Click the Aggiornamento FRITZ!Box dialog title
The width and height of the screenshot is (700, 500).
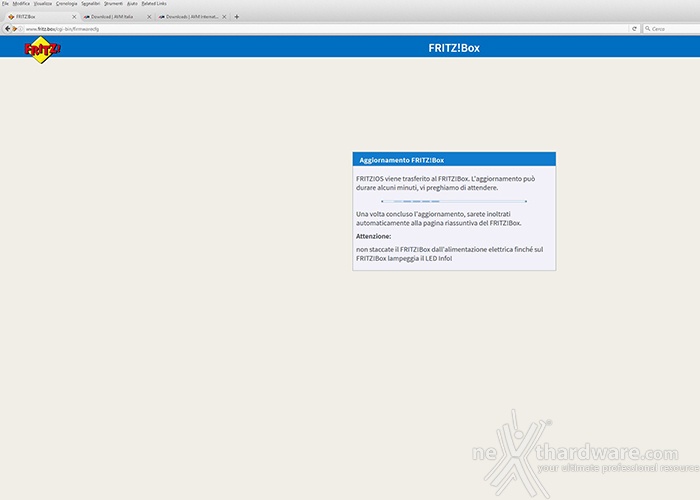coord(401,160)
